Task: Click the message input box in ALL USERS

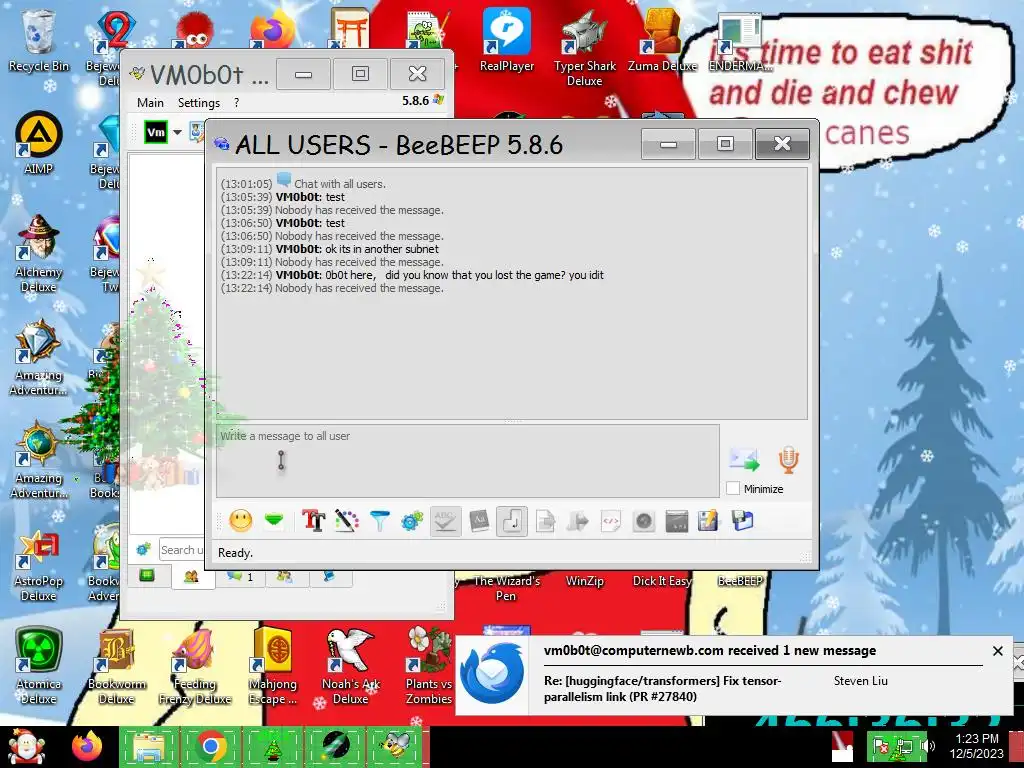Action: 468,461
